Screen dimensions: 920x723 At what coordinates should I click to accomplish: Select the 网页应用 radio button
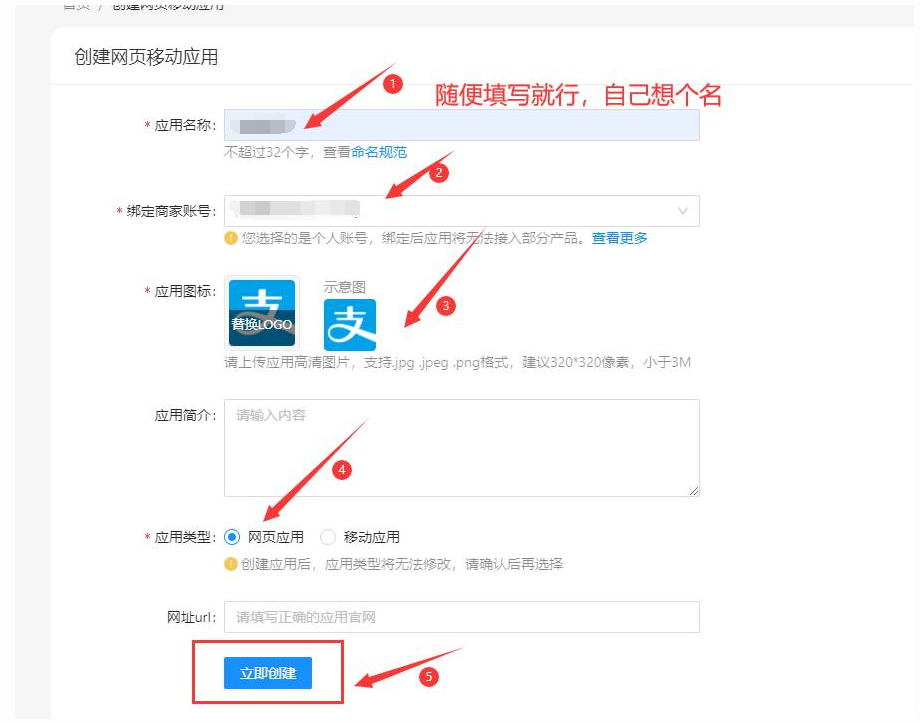coord(233,537)
